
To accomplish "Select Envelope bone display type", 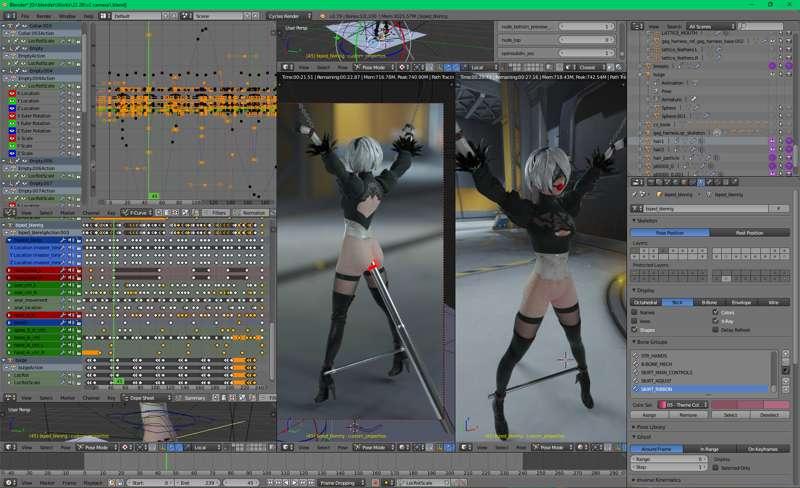I will point(741,302).
